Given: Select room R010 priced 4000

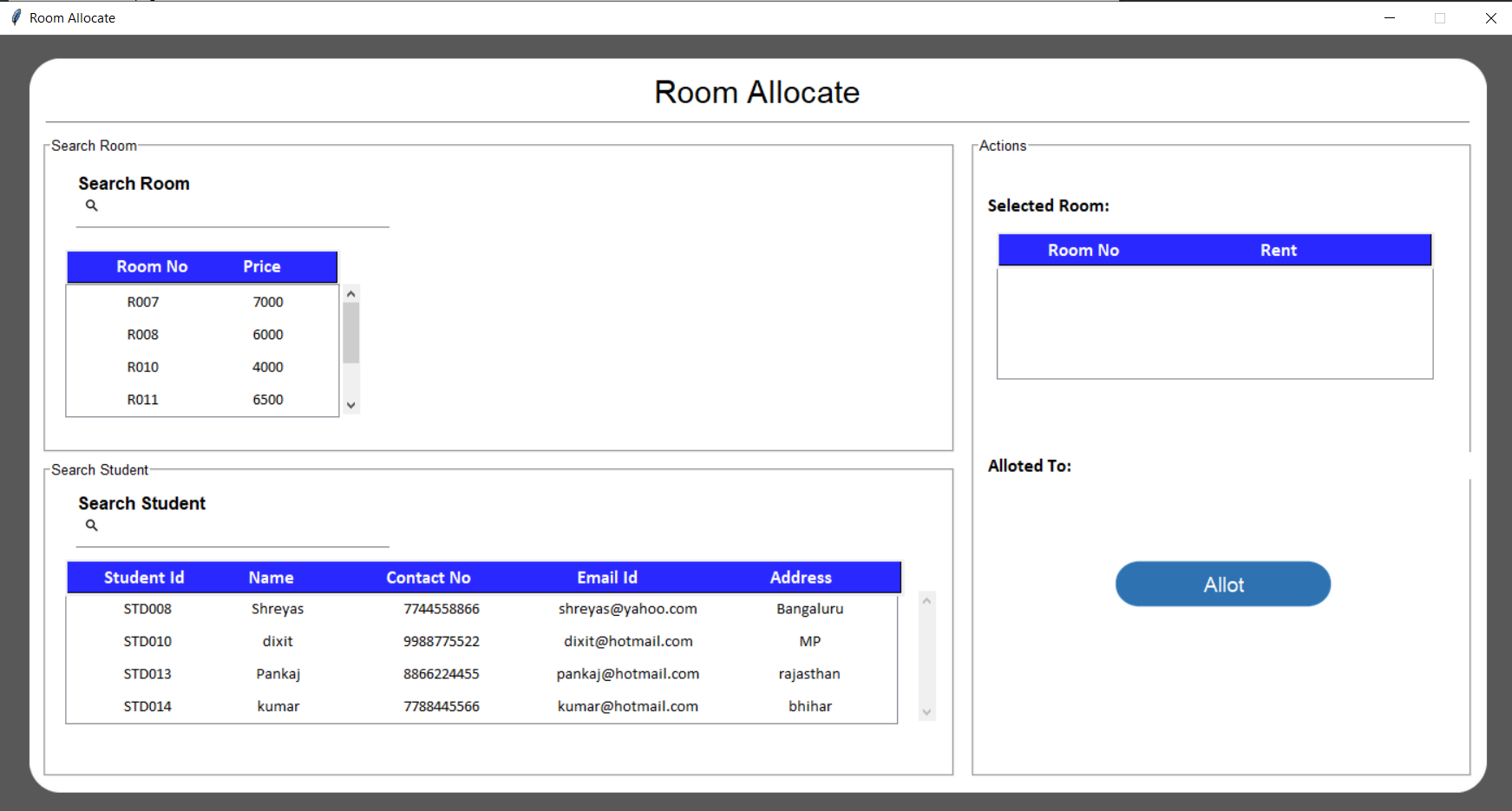Looking at the screenshot, I should tap(202, 367).
